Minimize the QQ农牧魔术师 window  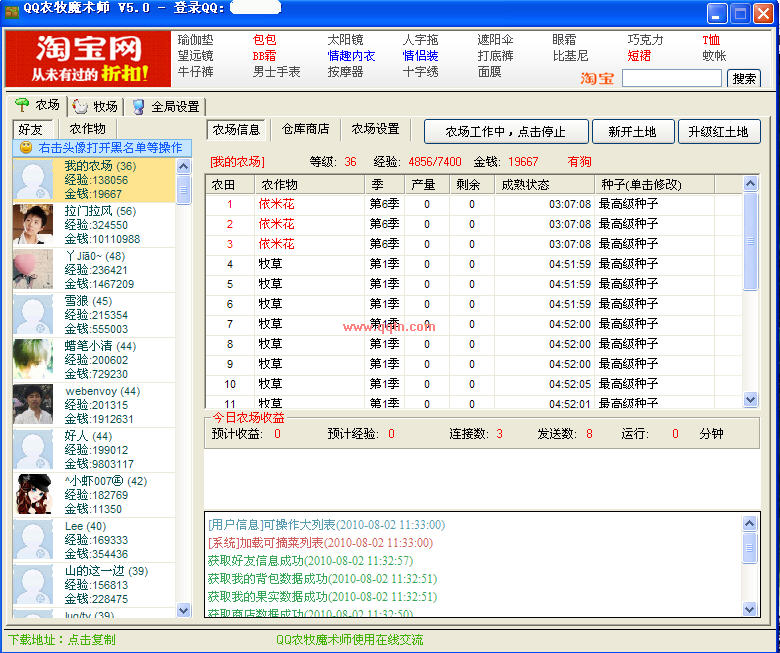pos(716,13)
